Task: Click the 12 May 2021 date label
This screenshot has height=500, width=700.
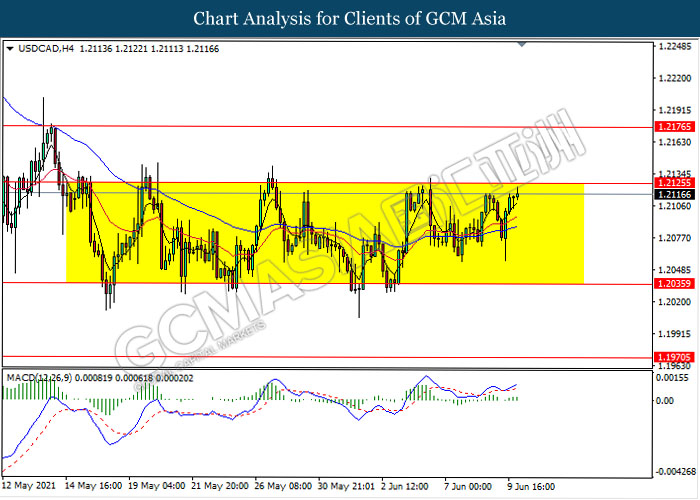Action: pos(29,486)
